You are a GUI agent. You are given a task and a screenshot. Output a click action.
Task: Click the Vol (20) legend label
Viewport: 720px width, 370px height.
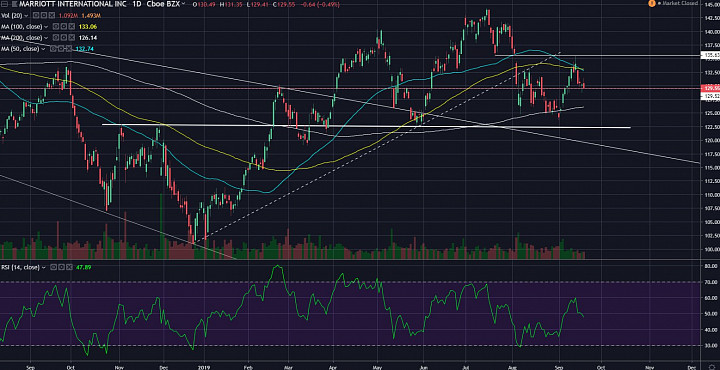click(11, 15)
